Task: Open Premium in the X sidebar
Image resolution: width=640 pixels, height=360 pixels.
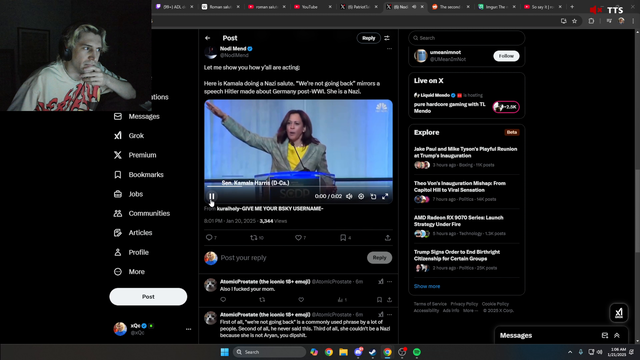Action: [135, 155]
